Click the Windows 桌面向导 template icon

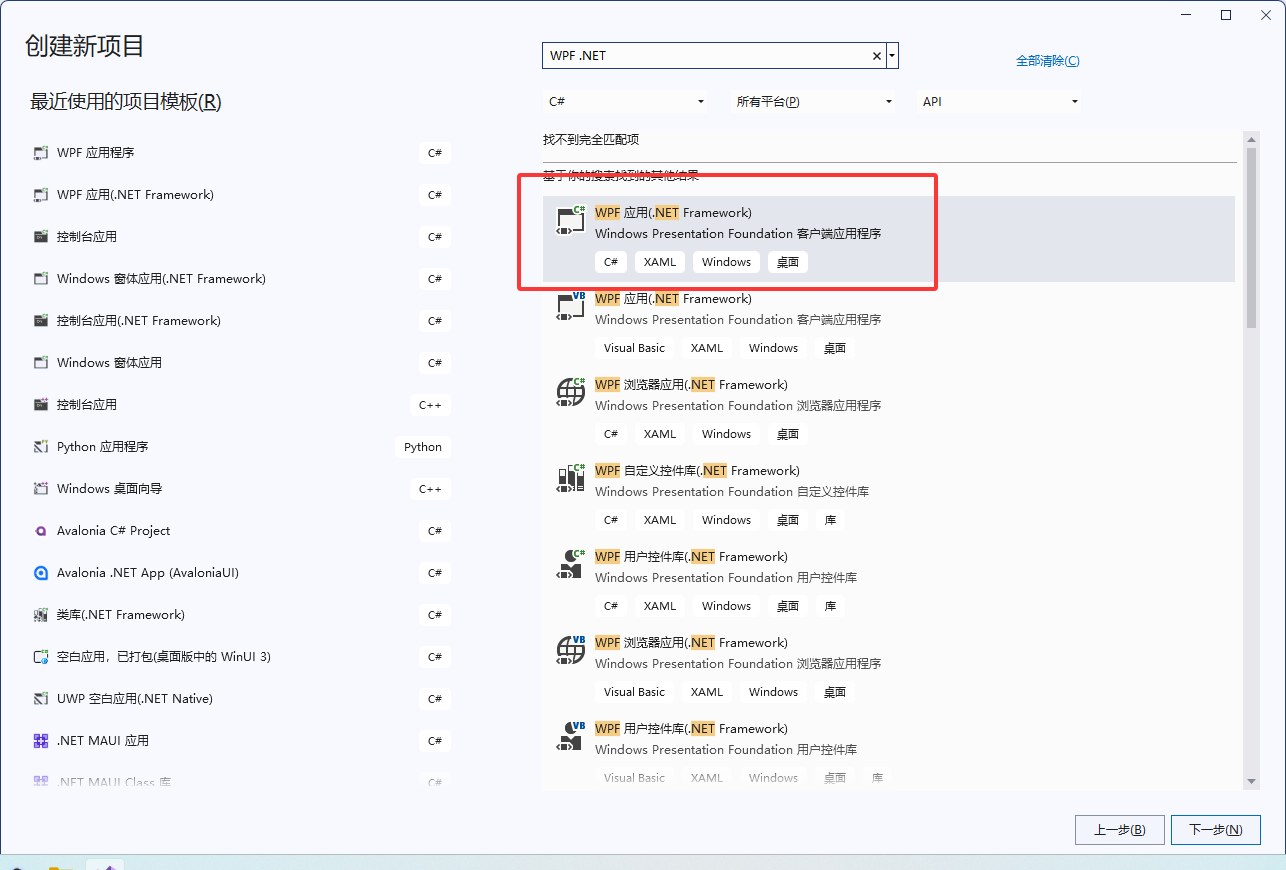(x=40, y=488)
